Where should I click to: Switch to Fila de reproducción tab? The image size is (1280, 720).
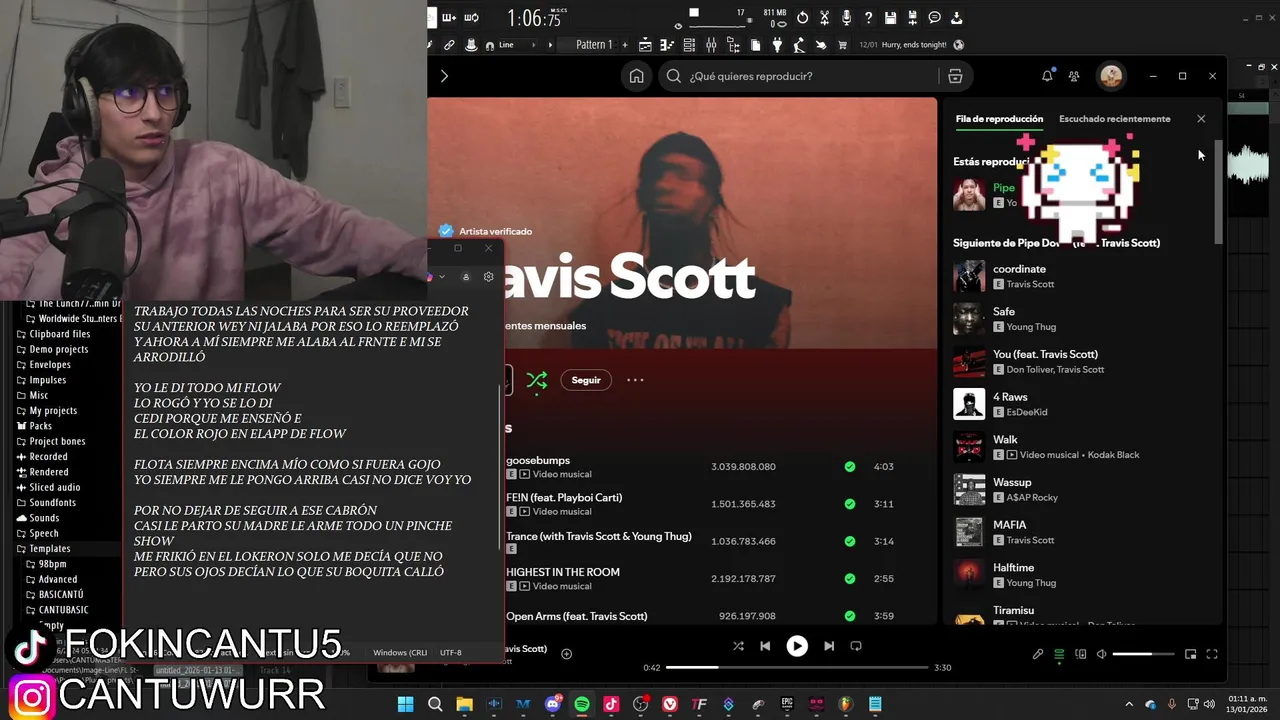[x=999, y=119]
